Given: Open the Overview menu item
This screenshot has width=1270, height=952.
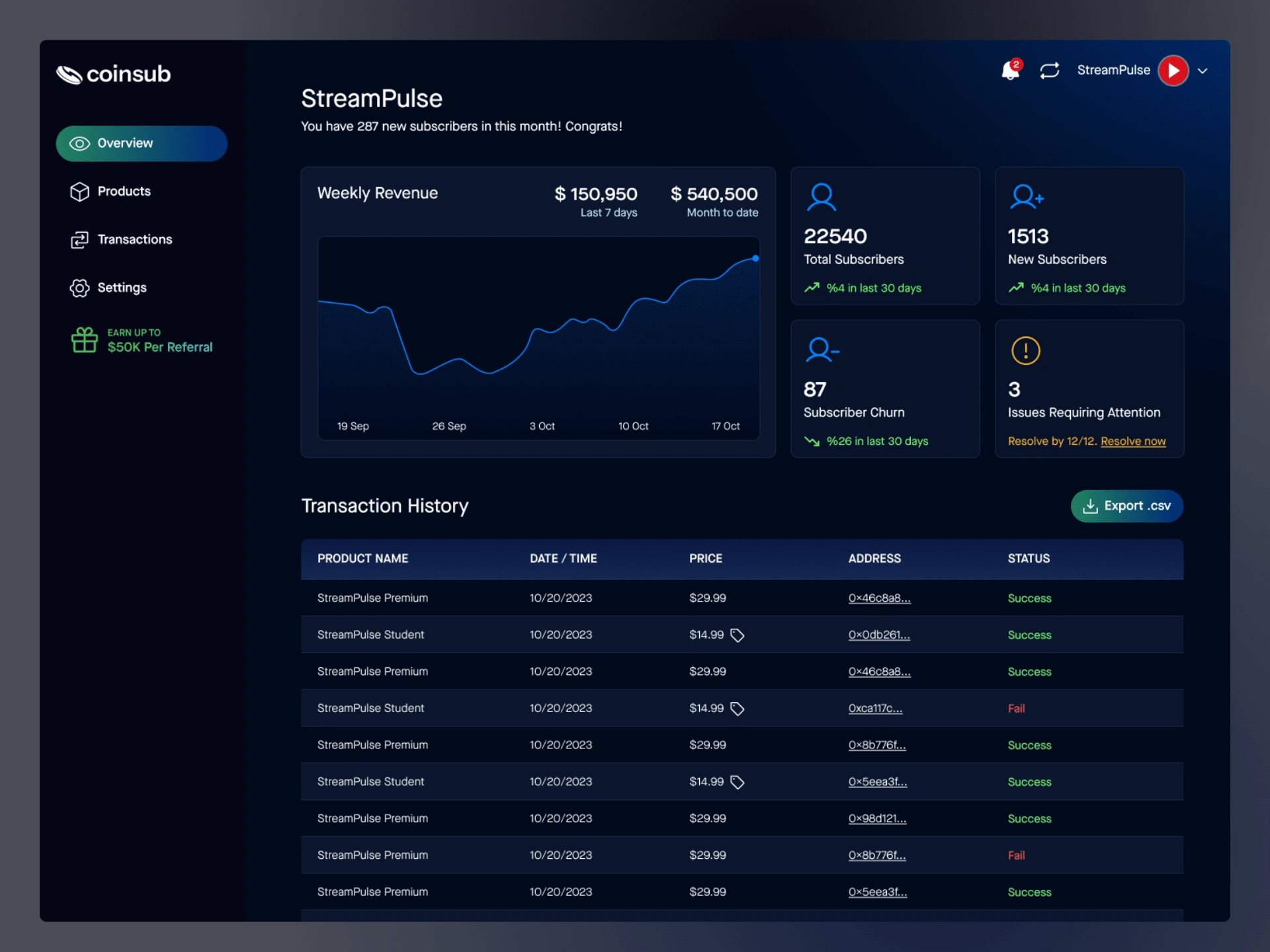Looking at the screenshot, I should (142, 143).
